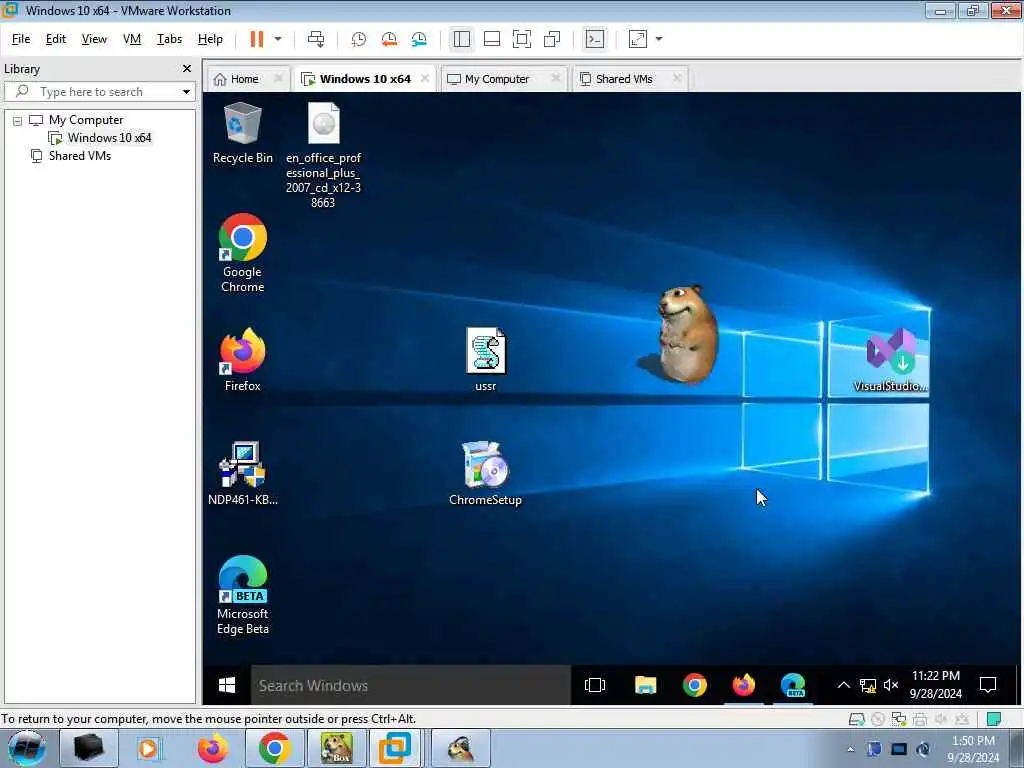Image resolution: width=1024 pixels, height=768 pixels.
Task: Open Snapshot Manager wrench clock icon
Action: (x=419, y=39)
